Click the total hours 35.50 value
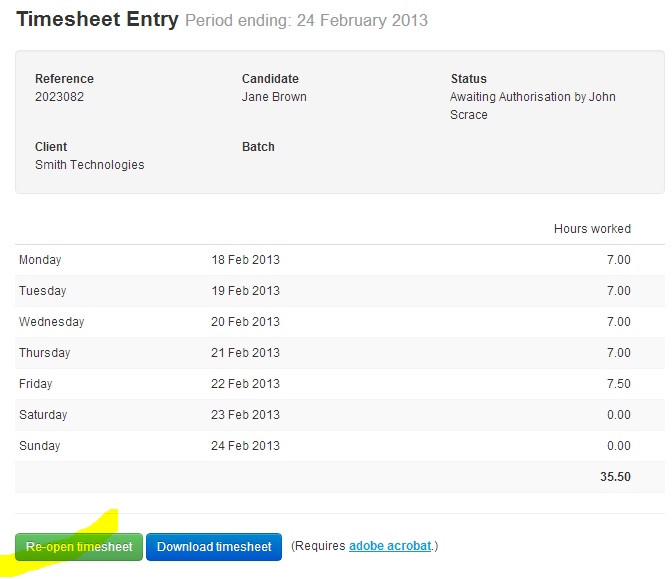This screenshot has width=672, height=579. (x=615, y=477)
